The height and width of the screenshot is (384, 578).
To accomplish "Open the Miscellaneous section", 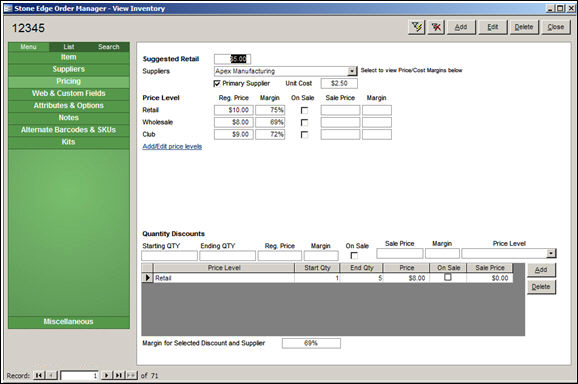I will pyautogui.click(x=69, y=322).
